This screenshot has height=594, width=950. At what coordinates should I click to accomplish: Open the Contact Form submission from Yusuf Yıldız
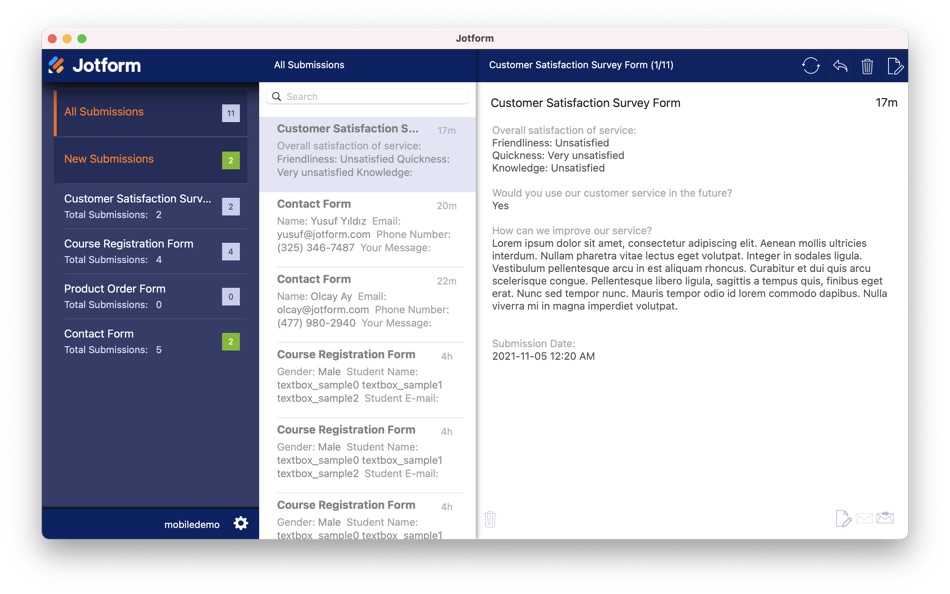(367, 230)
